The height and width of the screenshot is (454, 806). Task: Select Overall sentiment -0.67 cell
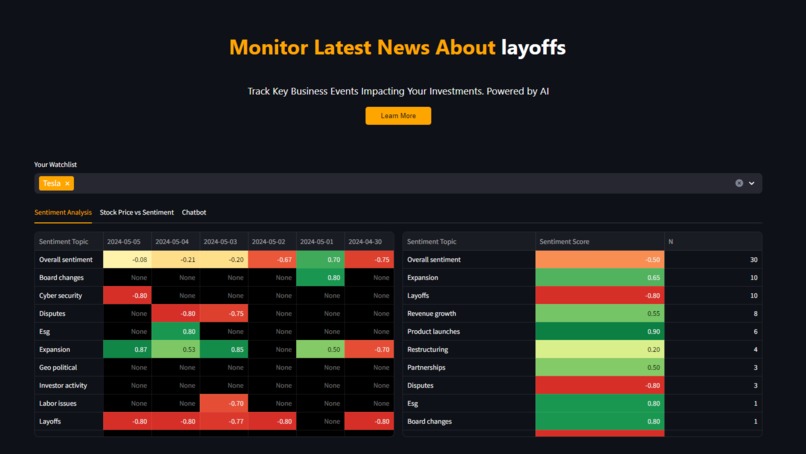click(272, 260)
